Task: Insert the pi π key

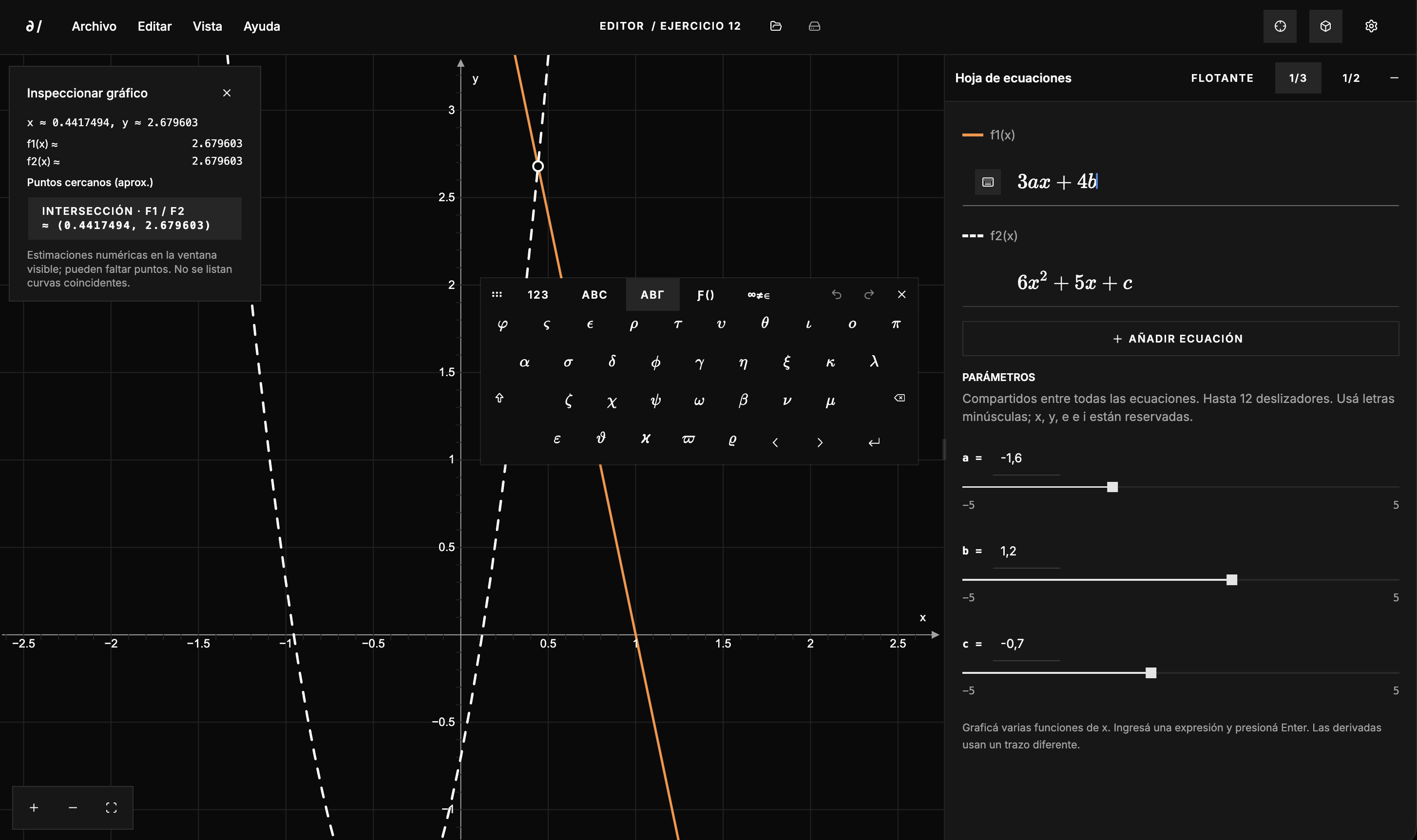Action: [896, 325]
